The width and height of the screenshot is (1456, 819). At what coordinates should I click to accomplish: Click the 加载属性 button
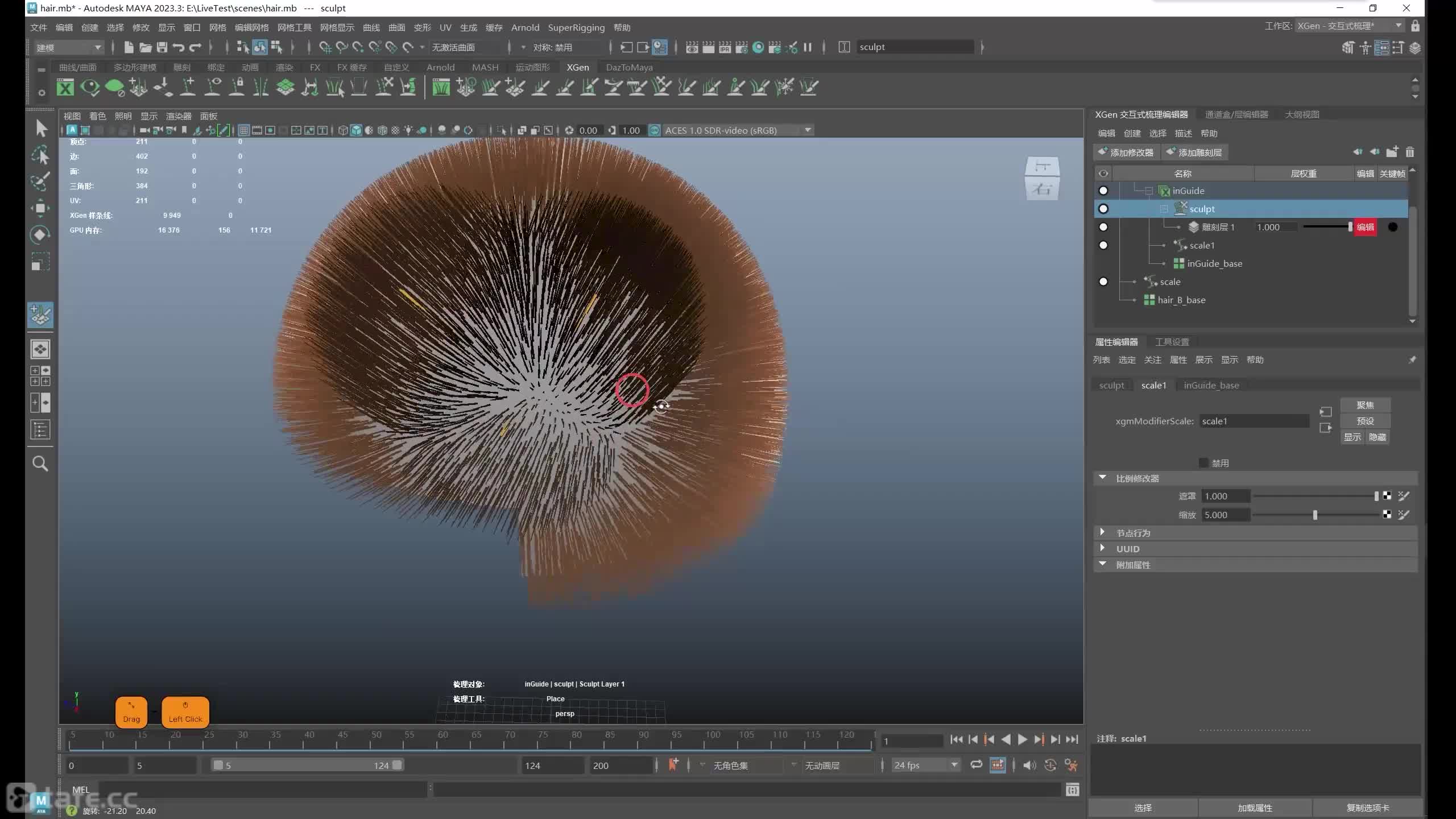[x=1255, y=808]
